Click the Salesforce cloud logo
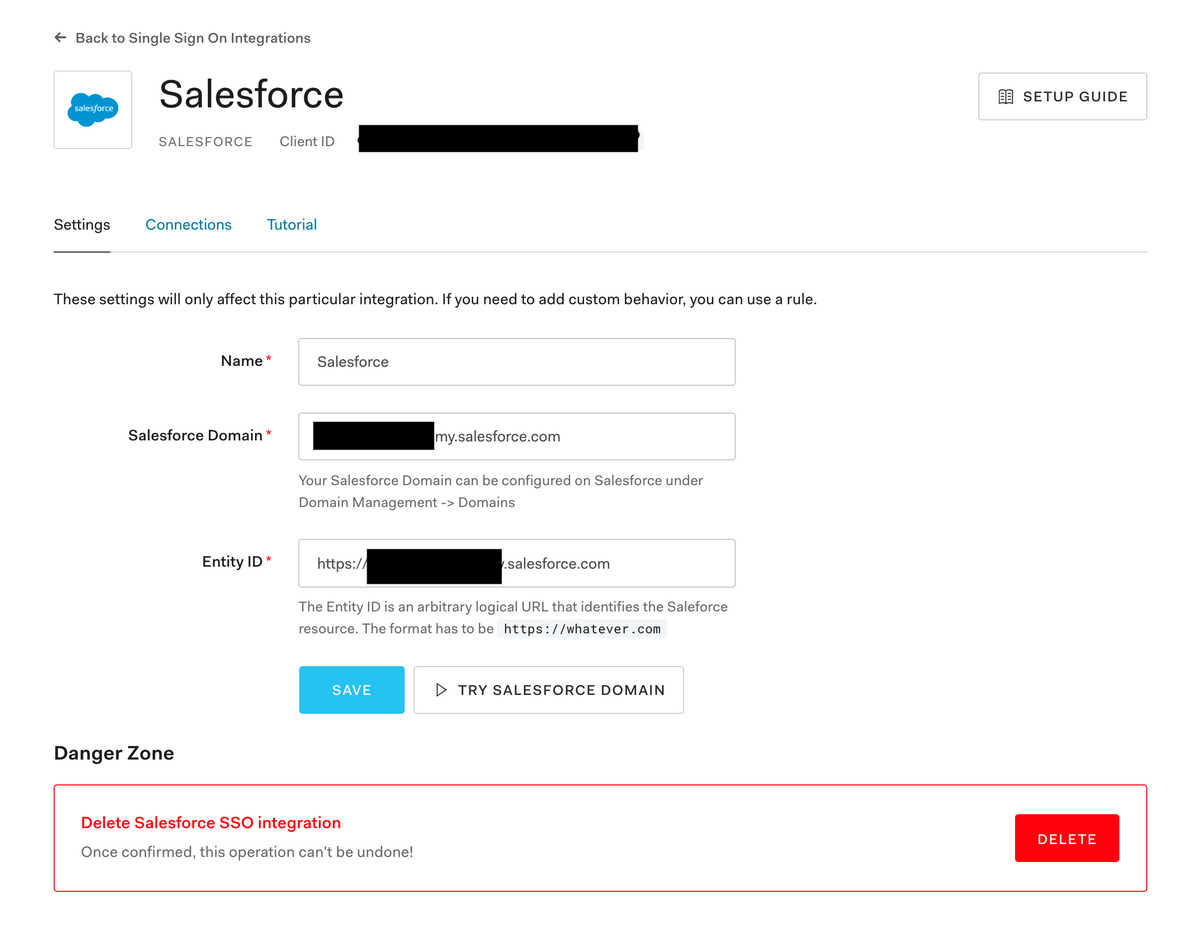Viewport: 1200px width, 929px height. click(93, 109)
